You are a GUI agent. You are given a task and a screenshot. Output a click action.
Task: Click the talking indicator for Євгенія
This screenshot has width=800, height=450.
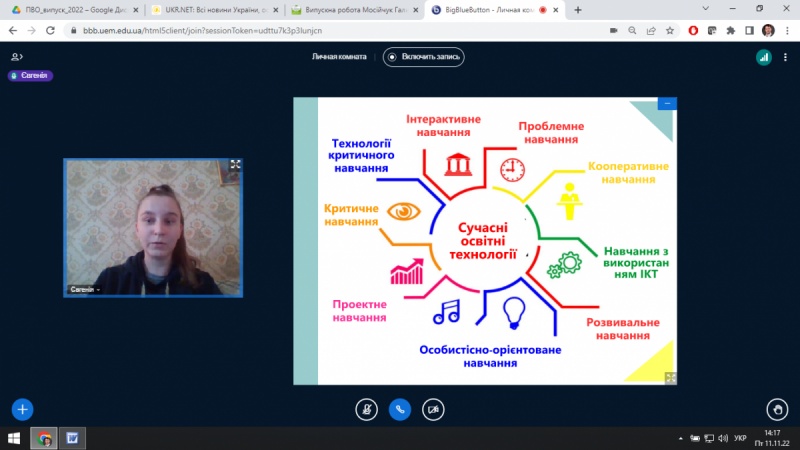click(29, 75)
